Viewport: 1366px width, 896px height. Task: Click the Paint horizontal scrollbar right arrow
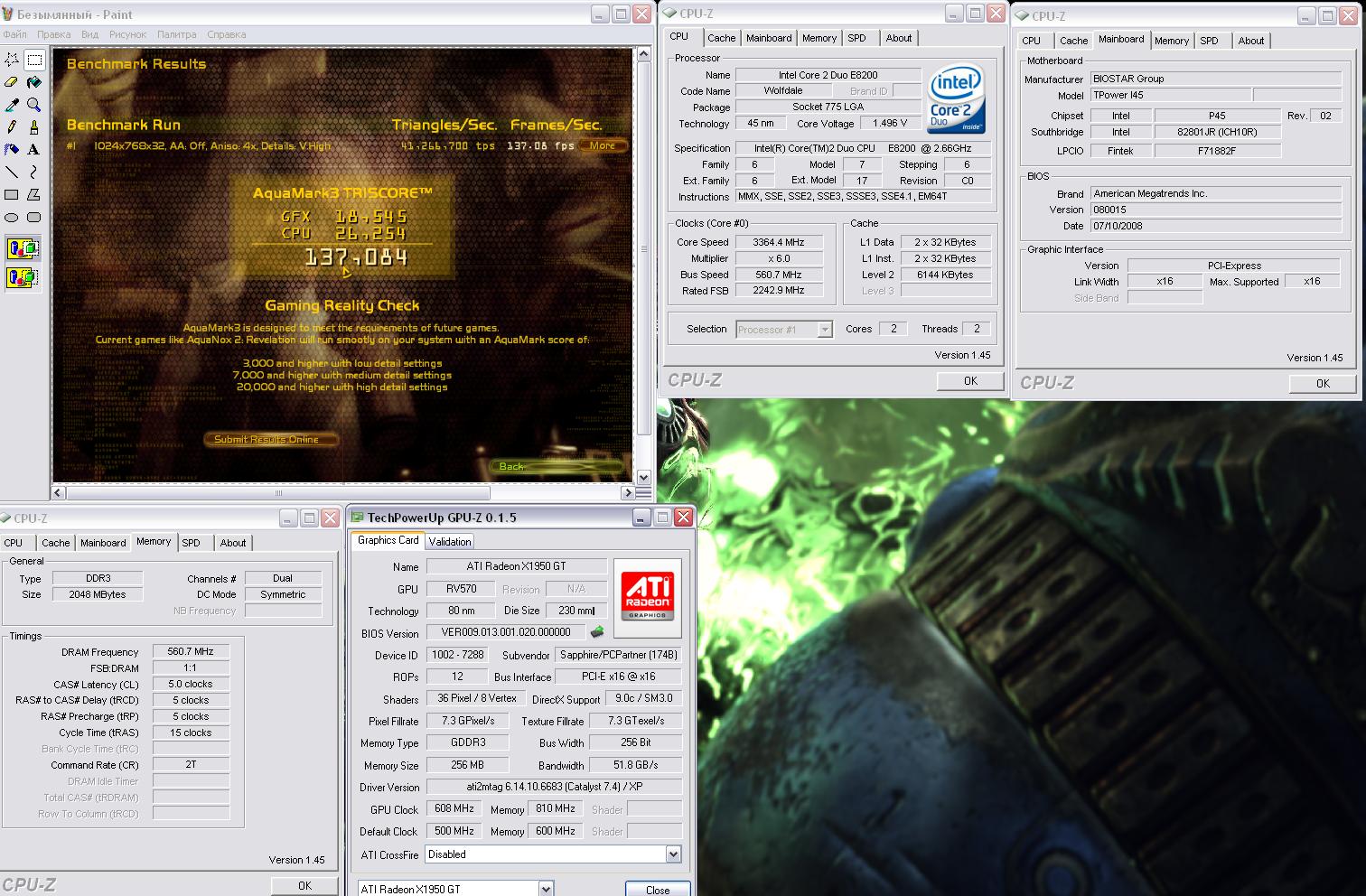coord(628,493)
